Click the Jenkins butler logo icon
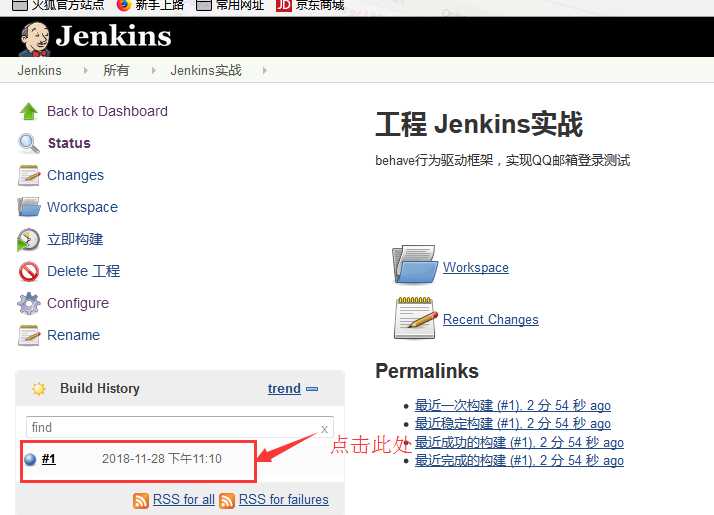The height and width of the screenshot is (515, 714). point(34,39)
